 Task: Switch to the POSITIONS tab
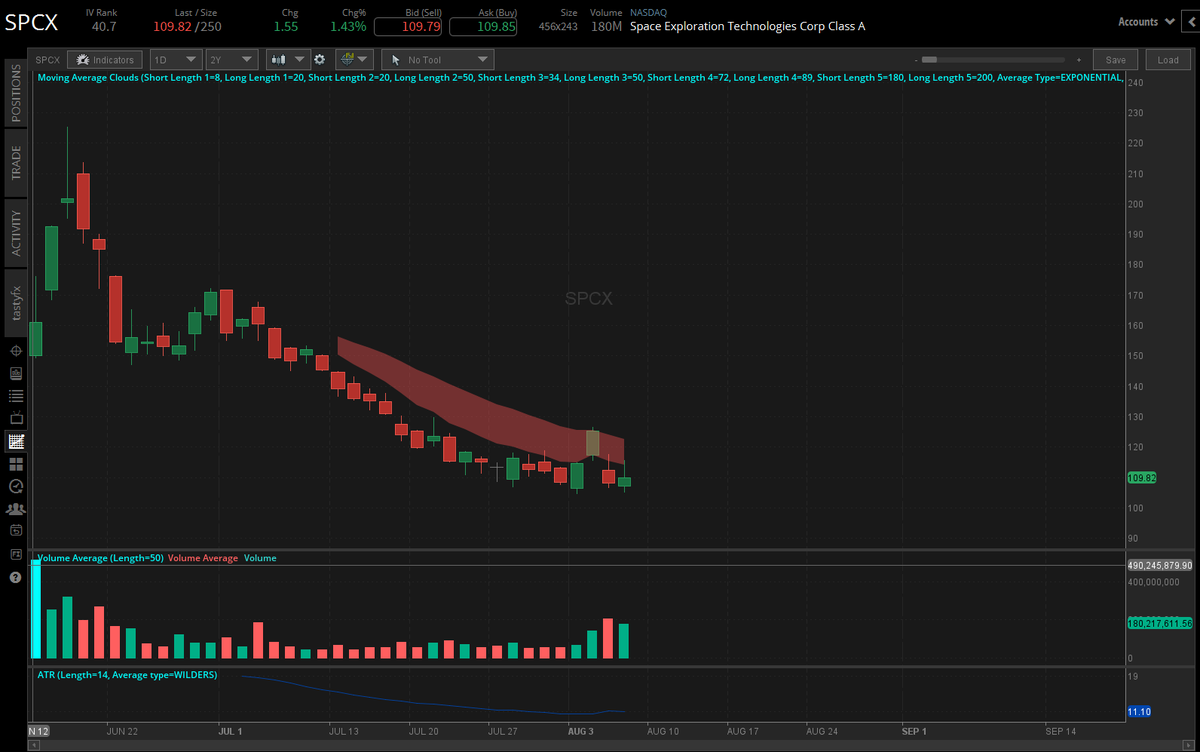pos(15,92)
